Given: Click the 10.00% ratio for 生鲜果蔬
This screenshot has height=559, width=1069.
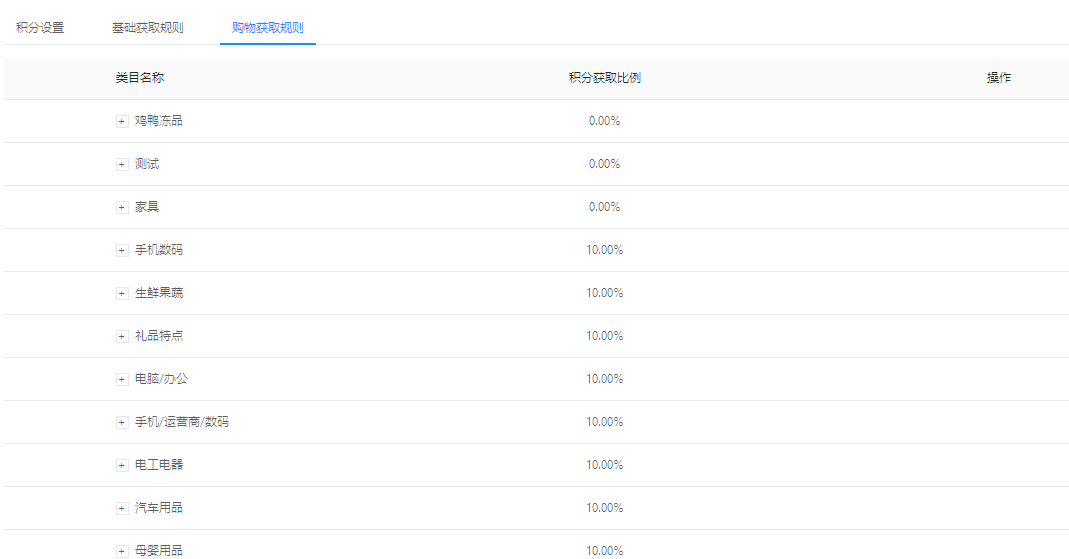Looking at the screenshot, I should click(x=604, y=293).
